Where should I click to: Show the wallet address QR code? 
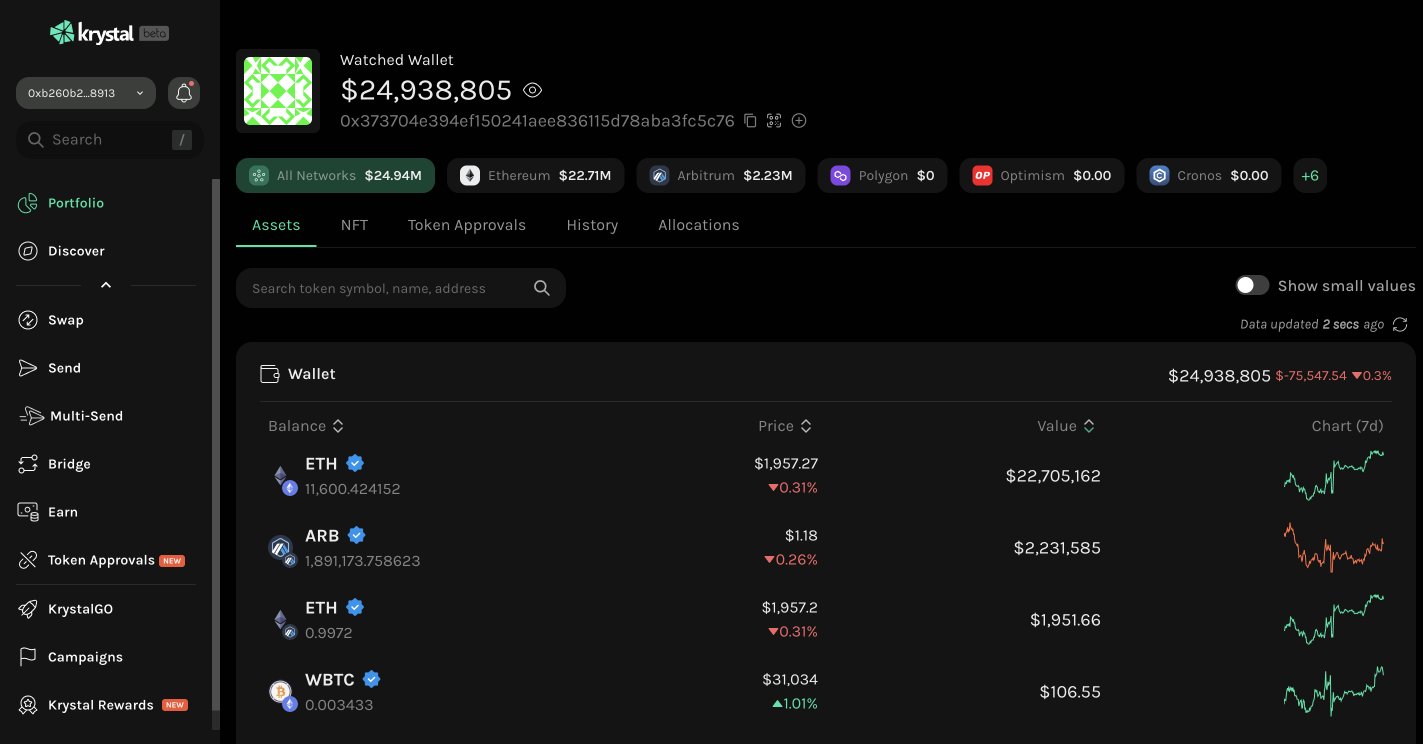pyautogui.click(x=774, y=121)
